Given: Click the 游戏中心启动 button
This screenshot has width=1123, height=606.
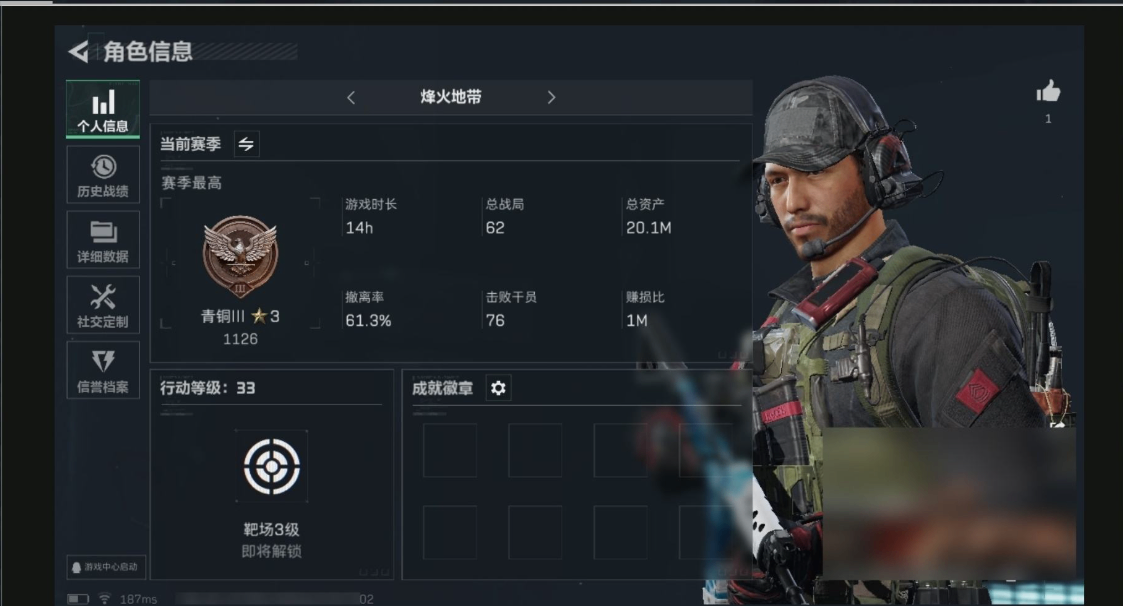Looking at the screenshot, I should coord(106,567).
